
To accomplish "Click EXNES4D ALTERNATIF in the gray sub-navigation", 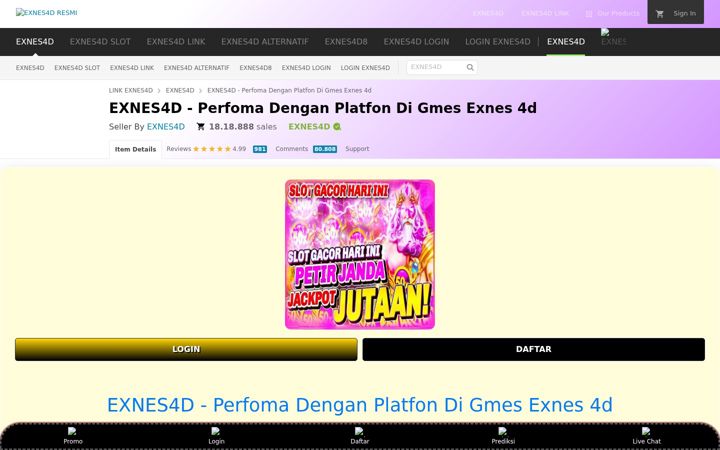I will pyautogui.click(x=197, y=68).
